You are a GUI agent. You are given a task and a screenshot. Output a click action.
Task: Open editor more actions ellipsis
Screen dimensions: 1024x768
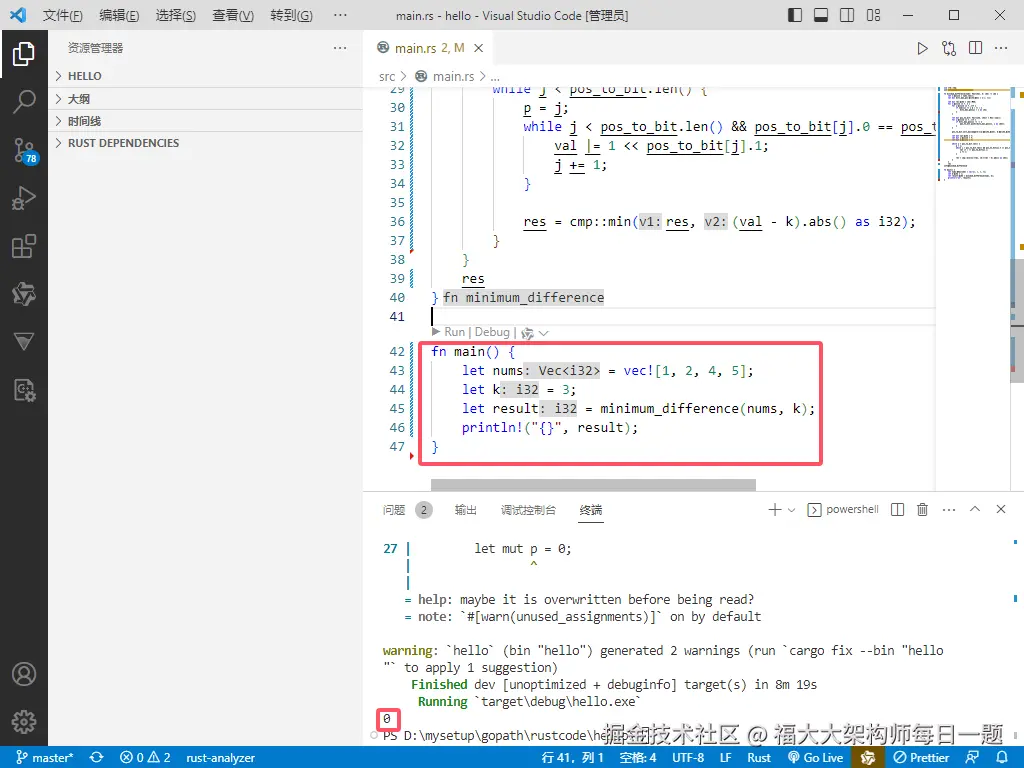coord(1001,48)
